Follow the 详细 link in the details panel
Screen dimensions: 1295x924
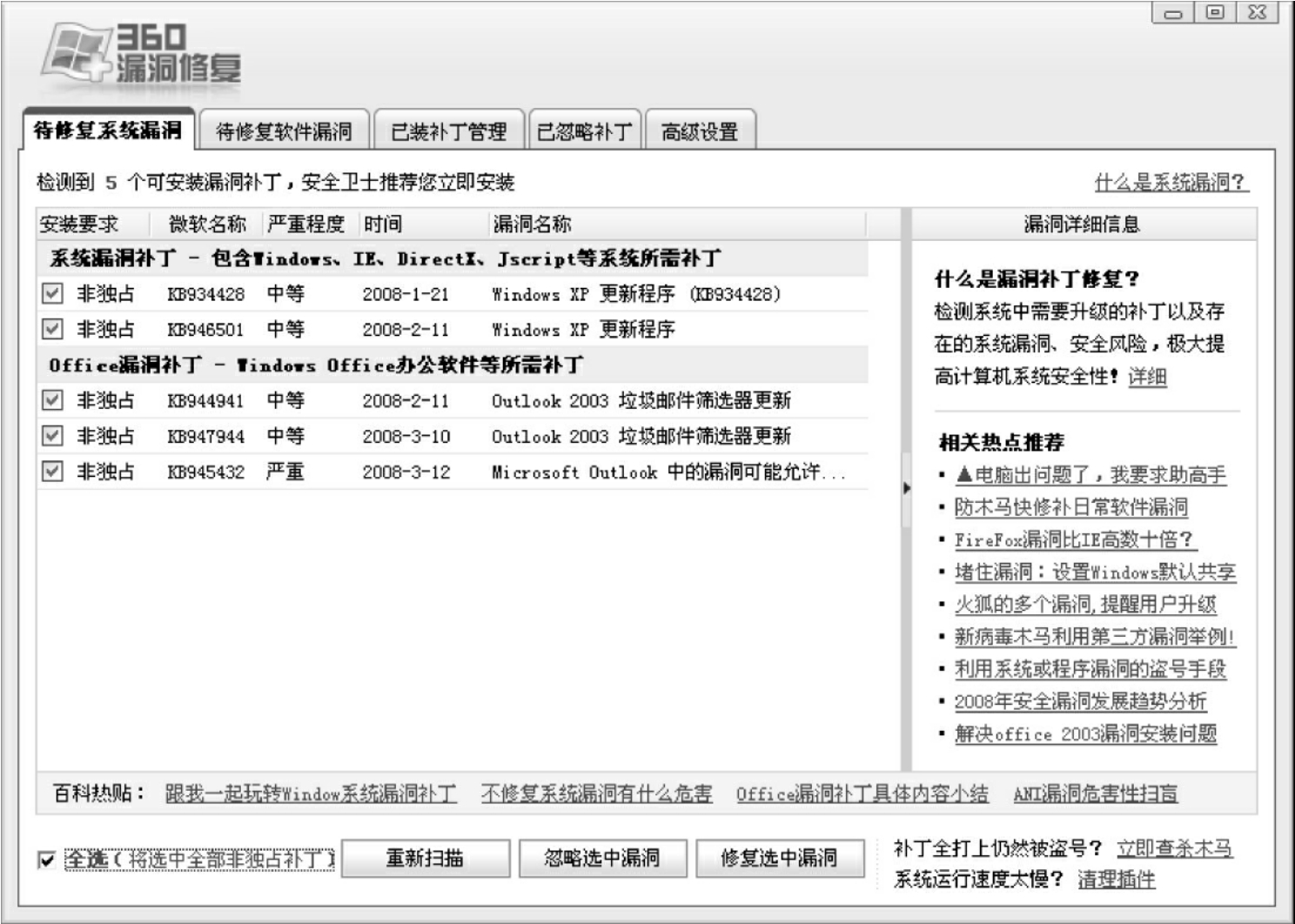pos(1147,377)
